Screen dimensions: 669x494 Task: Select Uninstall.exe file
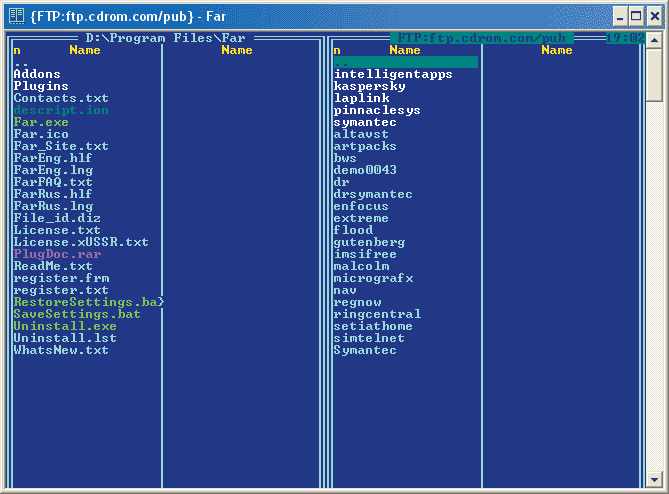click(x=65, y=326)
